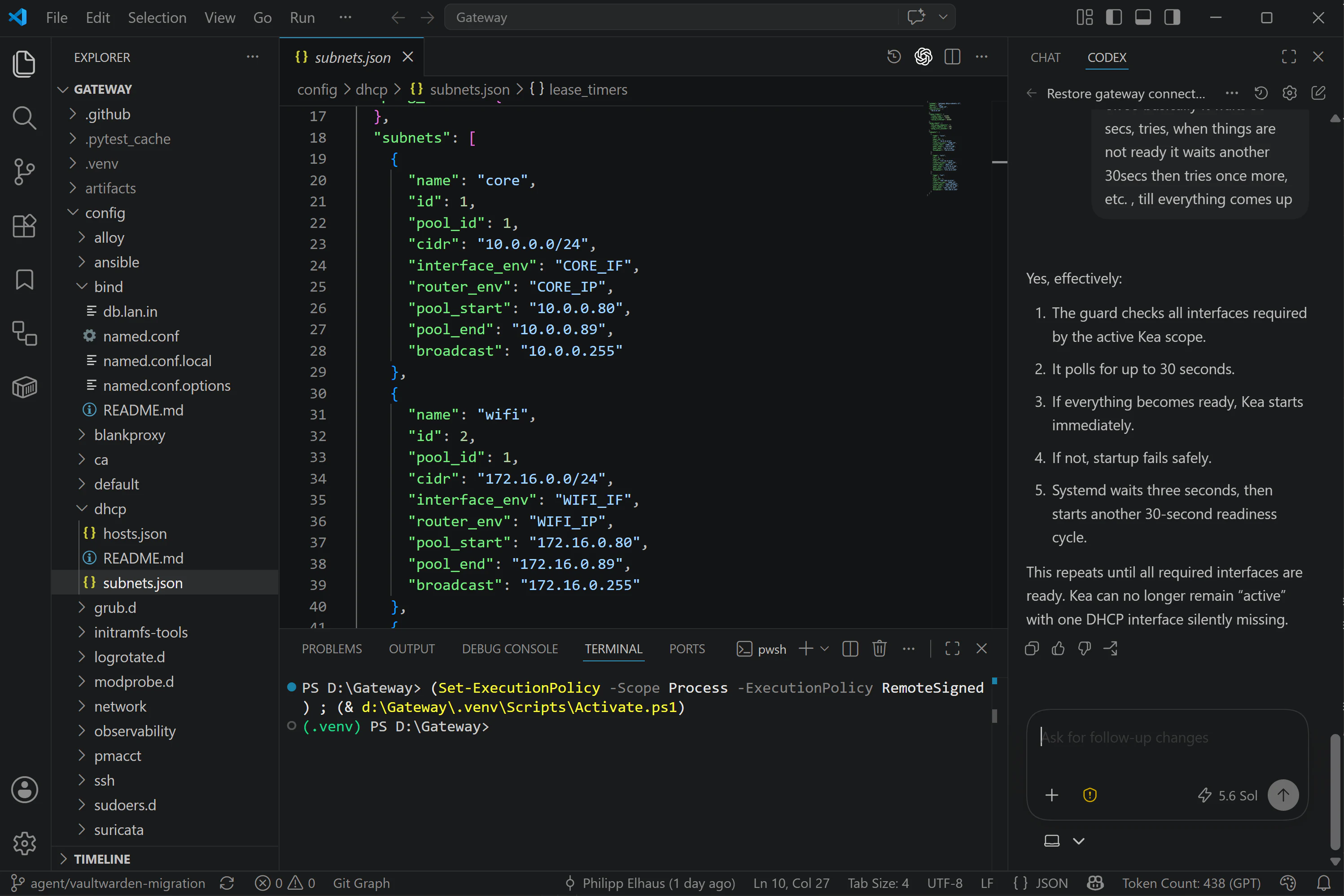
Task: Send message with the up-arrow button
Action: point(1283,795)
